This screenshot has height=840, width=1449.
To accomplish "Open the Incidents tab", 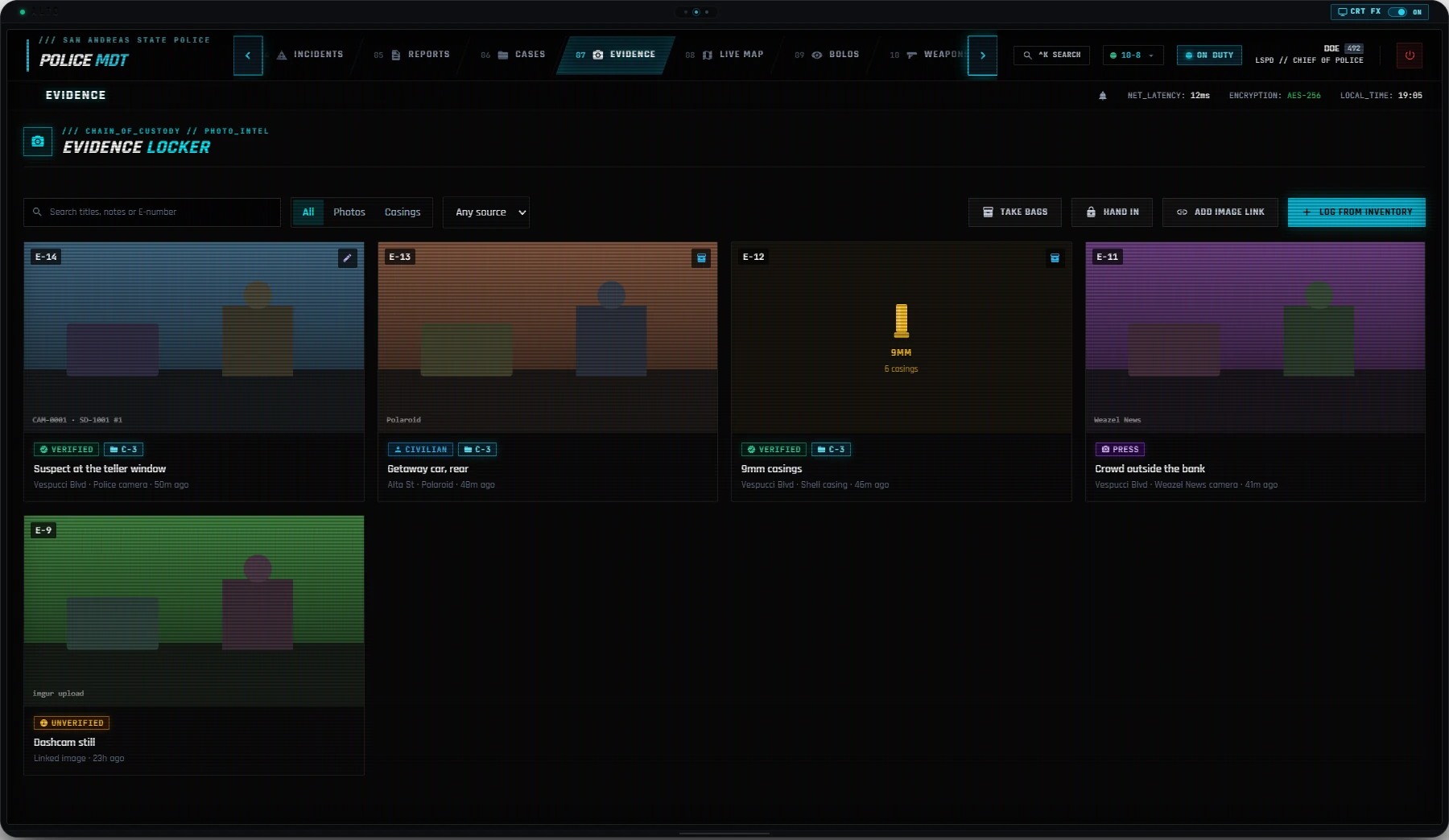I will click(x=310, y=55).
